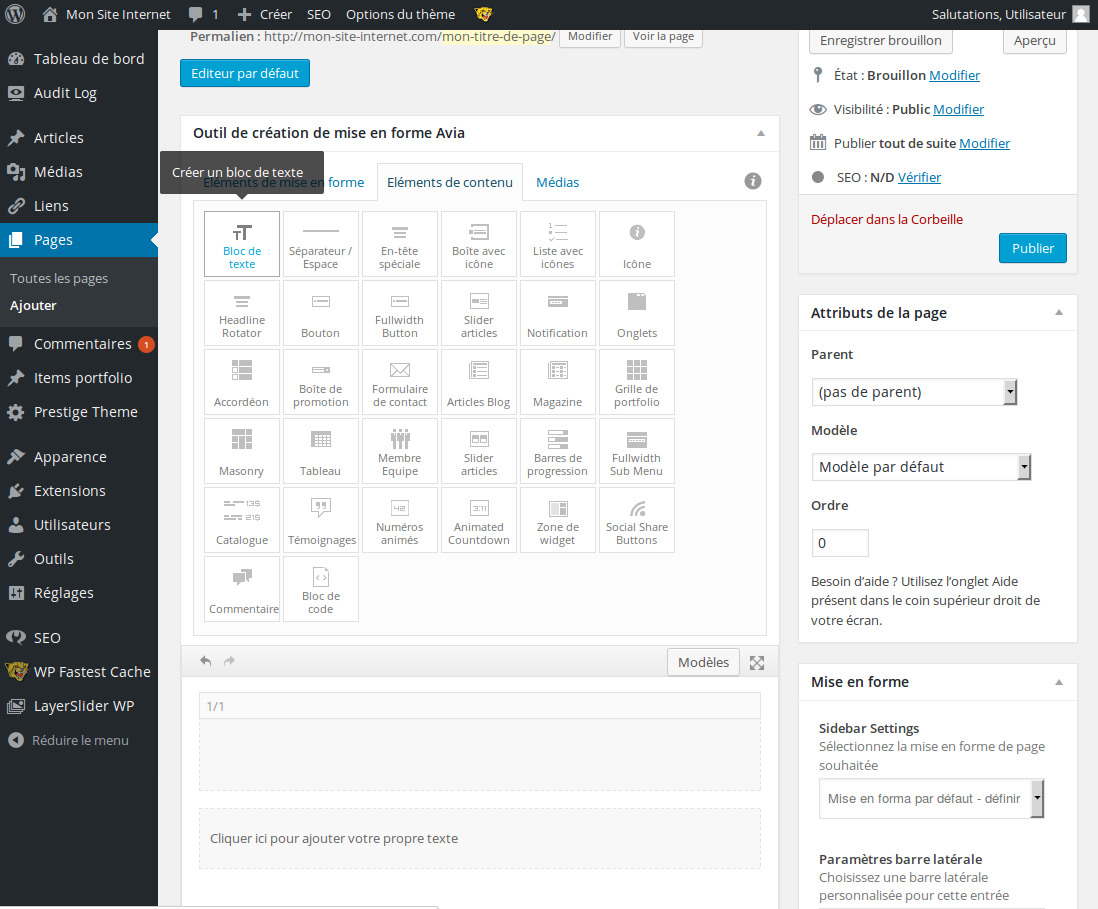
Task: Open LayerSlider WP menu item
Action: point(78,706)
